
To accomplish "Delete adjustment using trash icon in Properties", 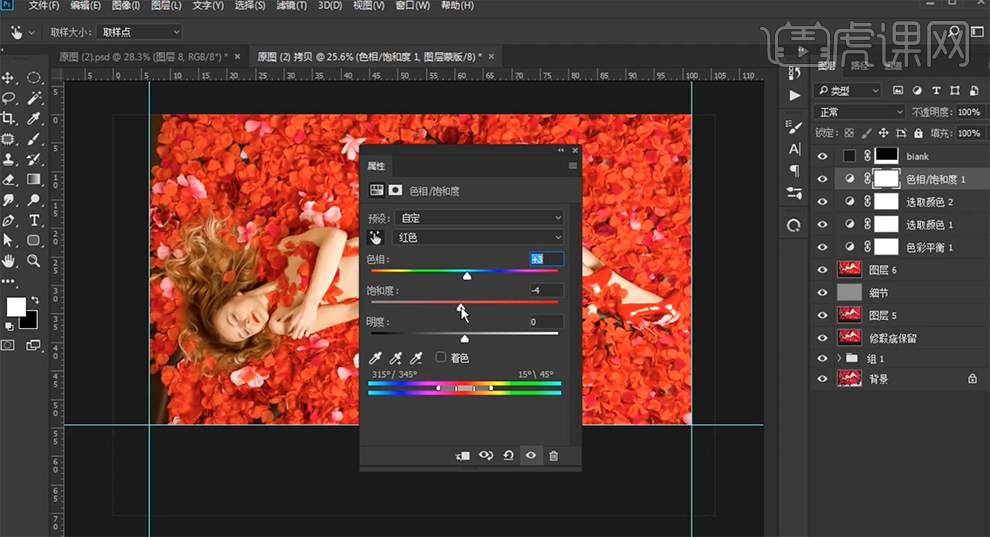I will click(553, 456).
